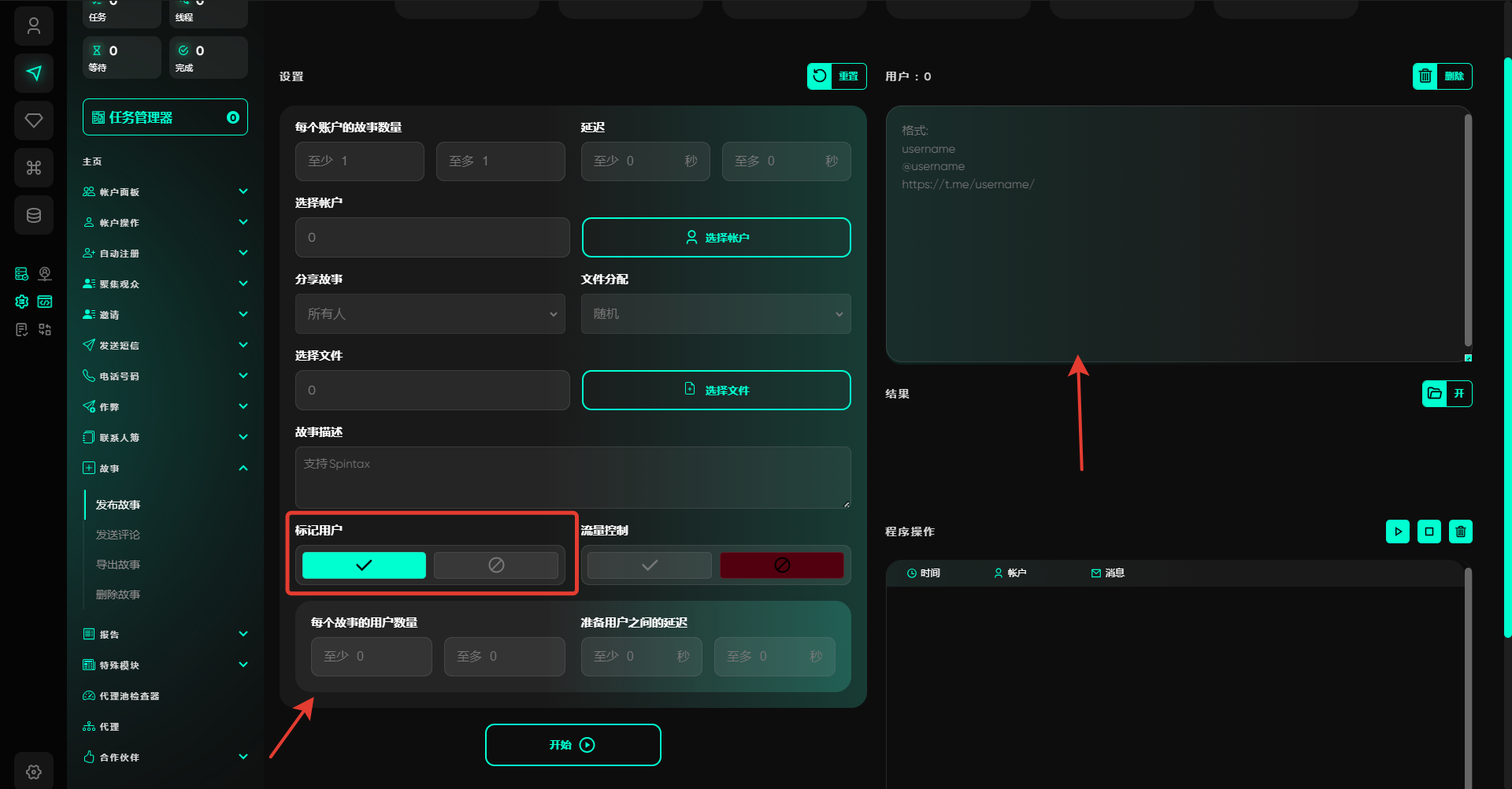The width and height of the screenshot is (1512, 789).
Task: Click the 选择帐户 button
Action: (716, 238)
